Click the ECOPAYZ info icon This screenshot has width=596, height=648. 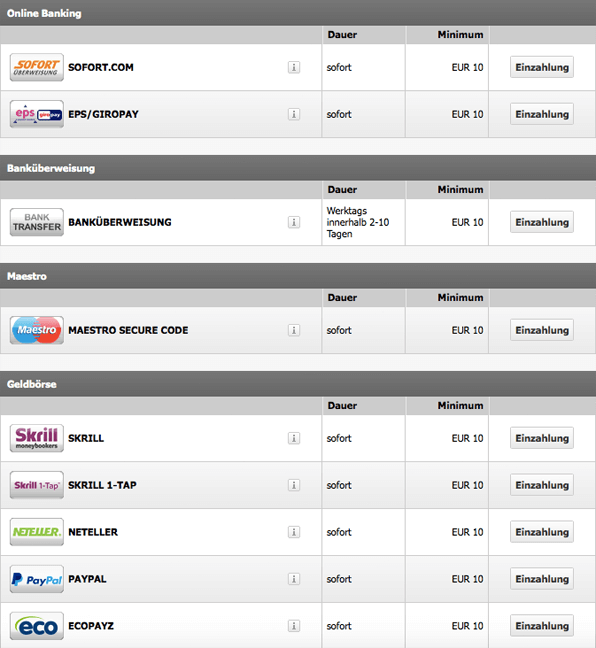point(294,626)
